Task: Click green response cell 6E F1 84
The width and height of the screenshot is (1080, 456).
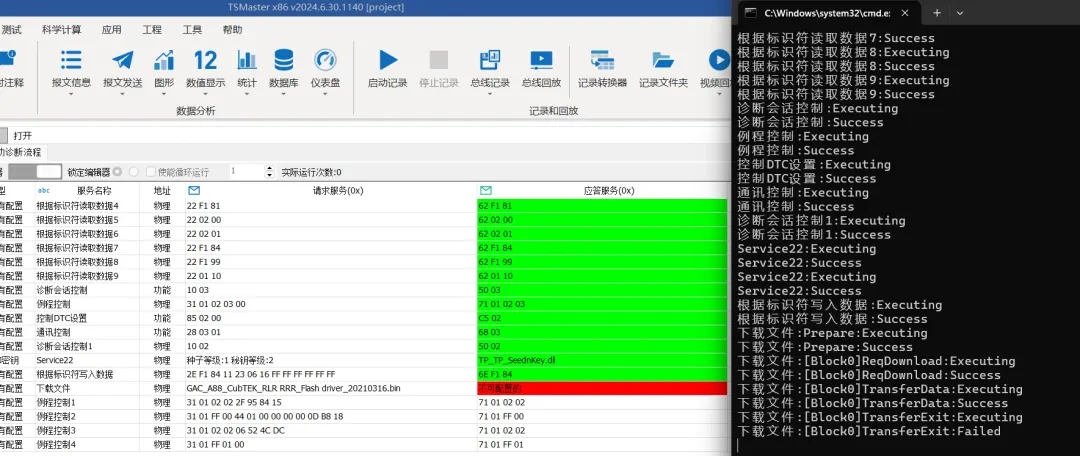Action: pos(602,375)
